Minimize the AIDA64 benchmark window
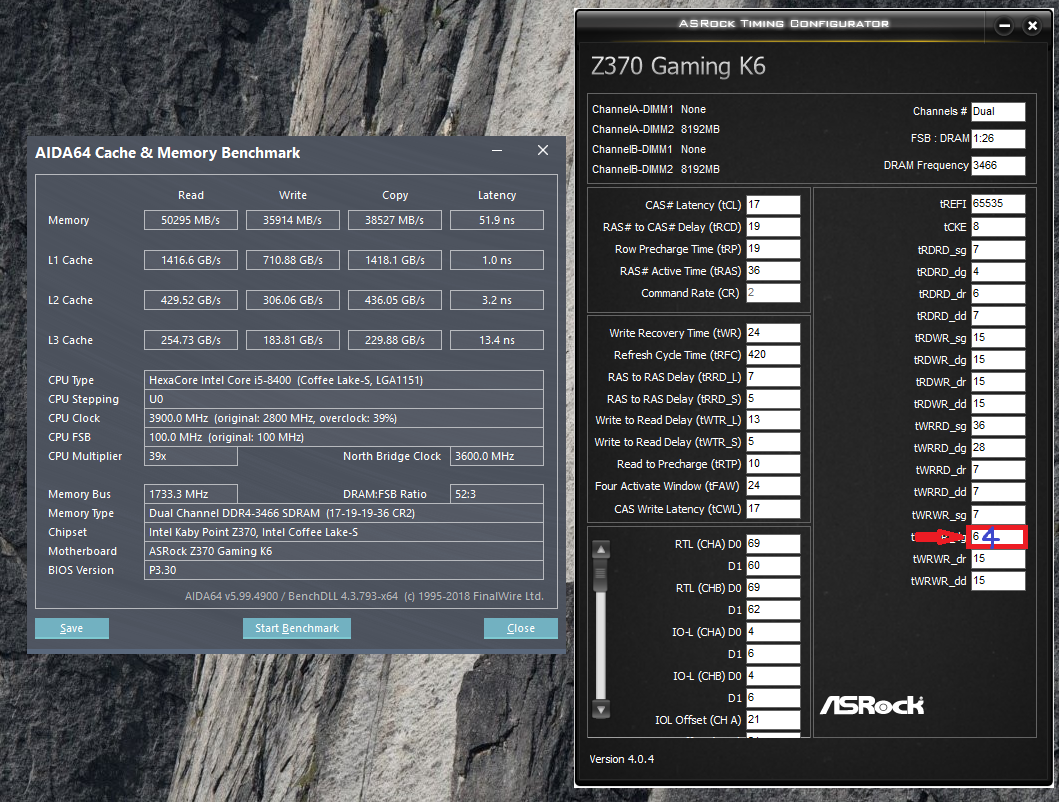 click(497, 151)
